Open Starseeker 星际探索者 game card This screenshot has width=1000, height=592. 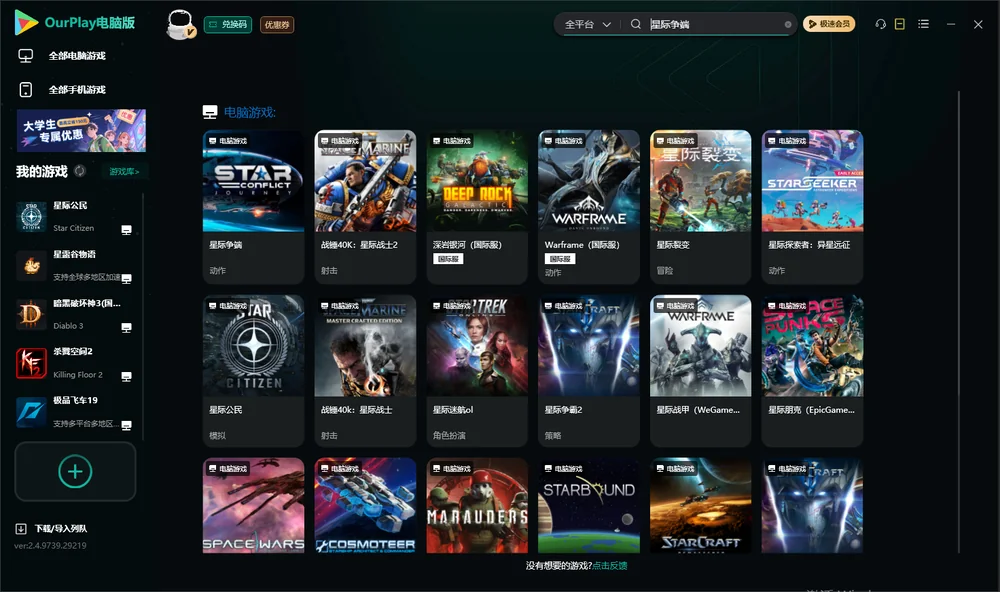812,207
